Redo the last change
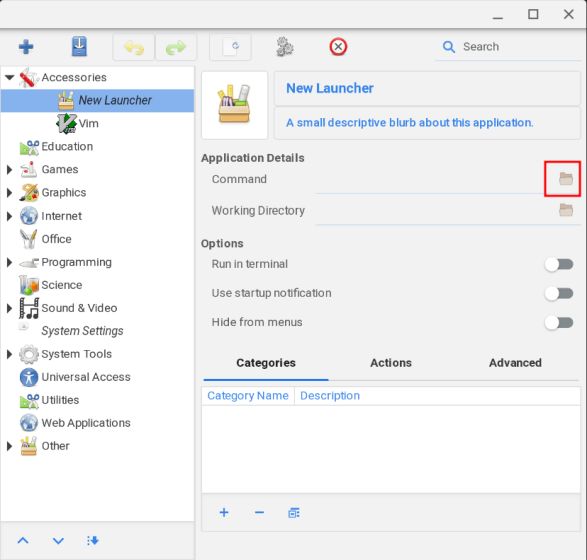The height and width of the screenshot is (560, 587). [x=176, y=48]
